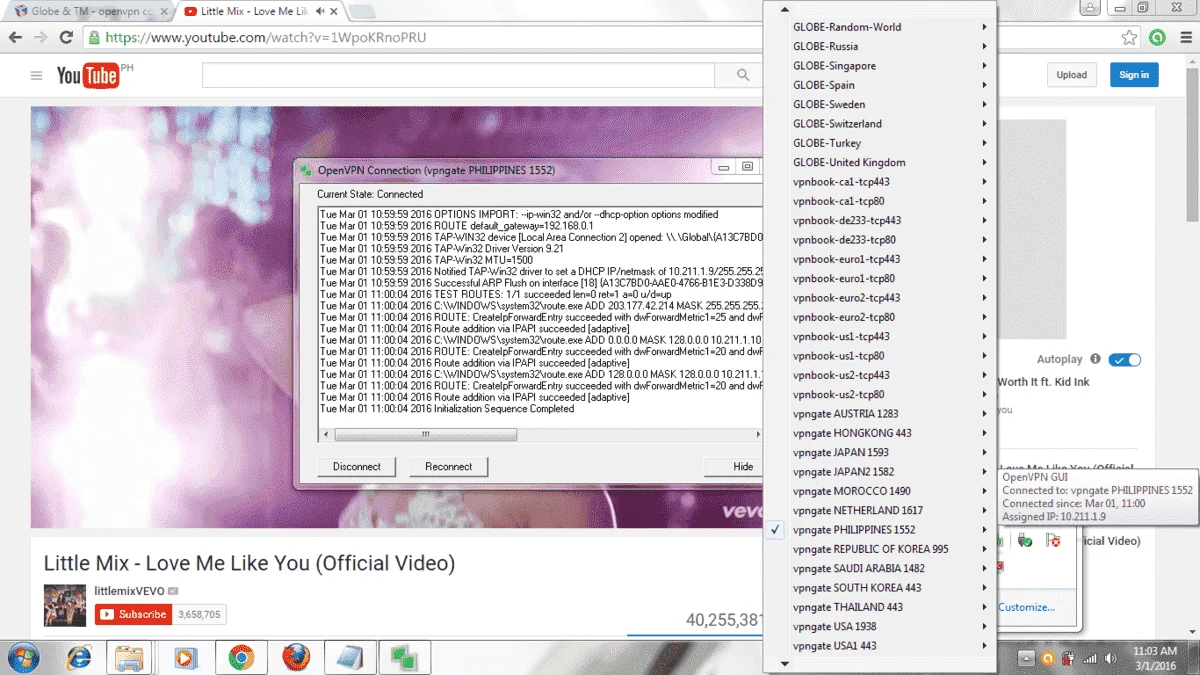1200x675 pixels.
Task: Open vpngate SAUDI ARABIA 1482 menu entry
Action: click(880, 569)
